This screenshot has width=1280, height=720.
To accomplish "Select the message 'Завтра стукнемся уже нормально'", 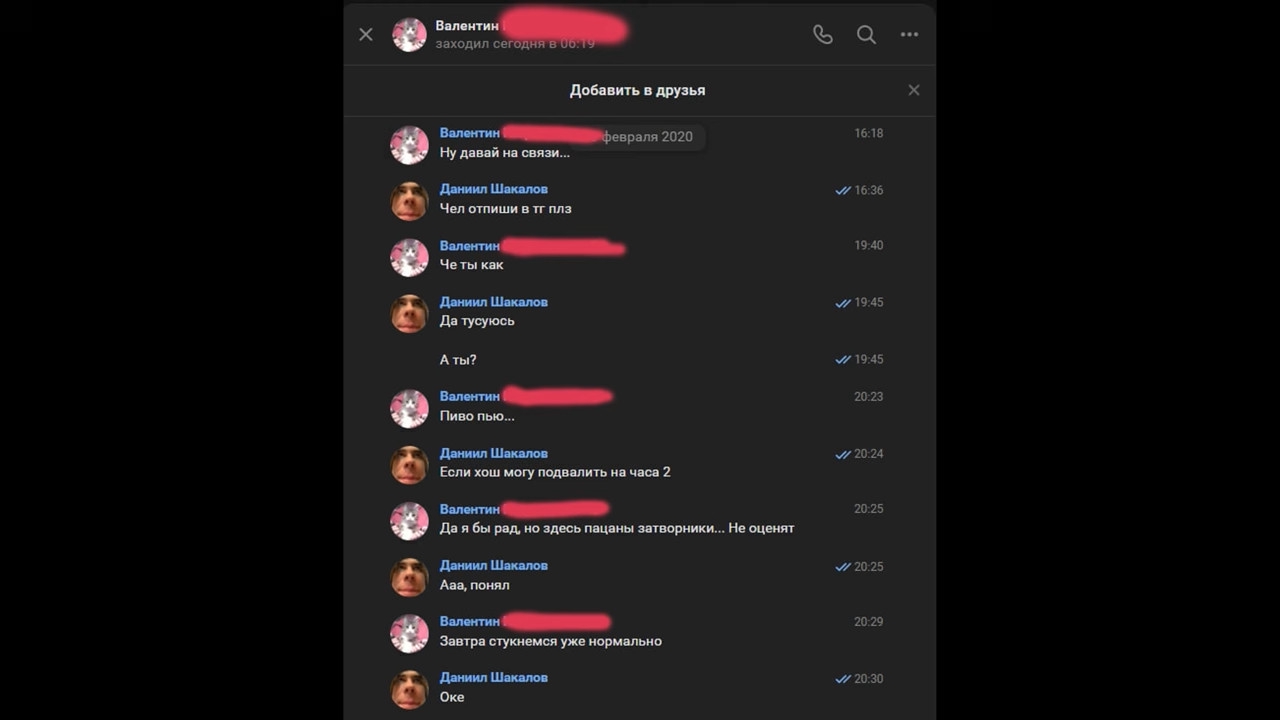I will tap(551, 641).
